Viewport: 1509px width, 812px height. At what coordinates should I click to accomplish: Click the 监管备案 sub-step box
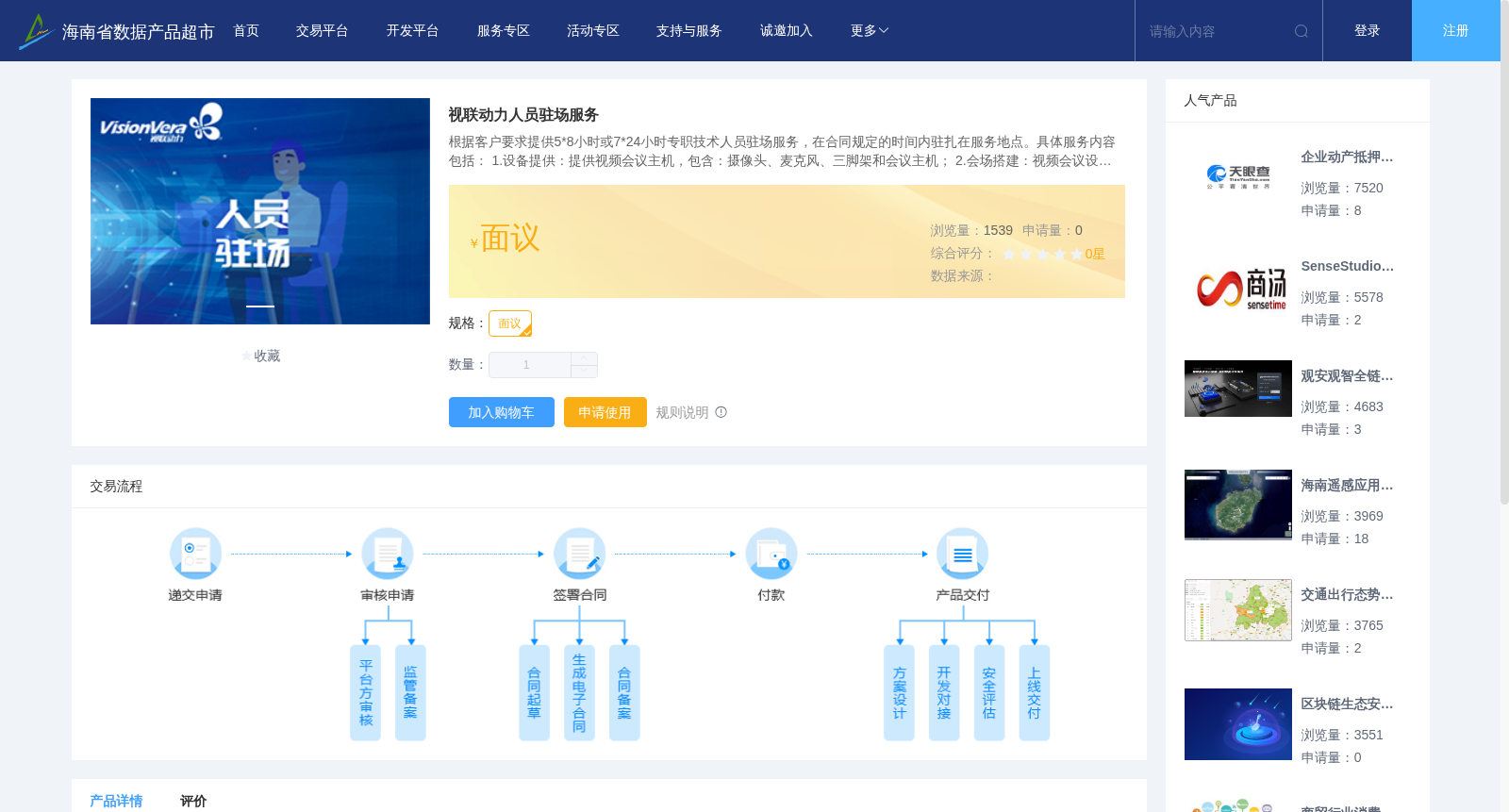pyautogui.click(x=410, y=693)
